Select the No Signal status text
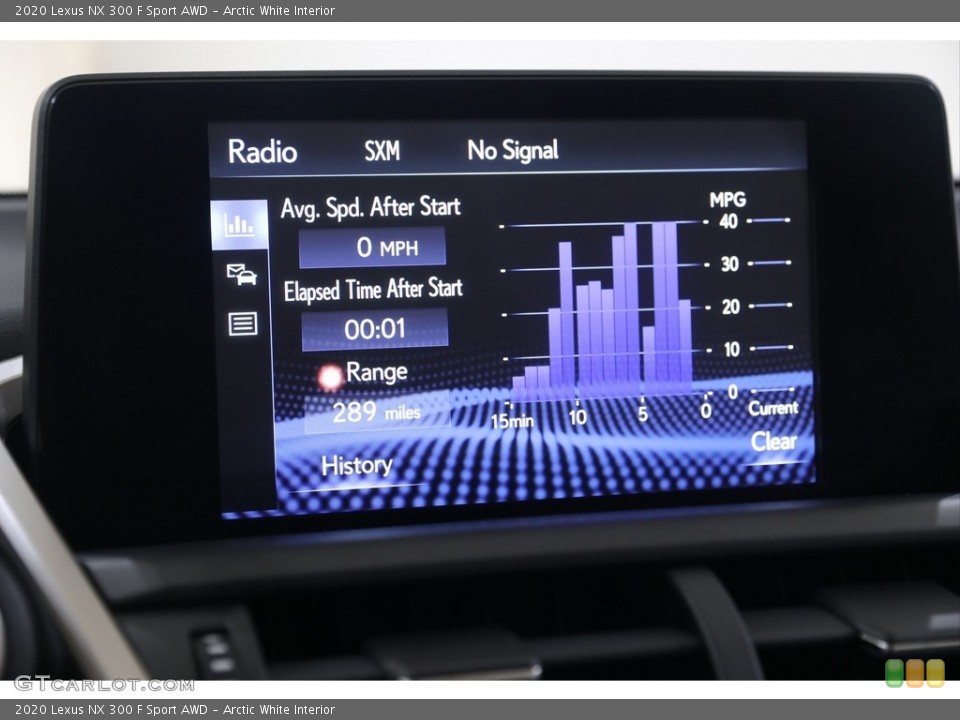Viewport: 960px width, 720px height. pyautogui.click(x=513, y=150)
